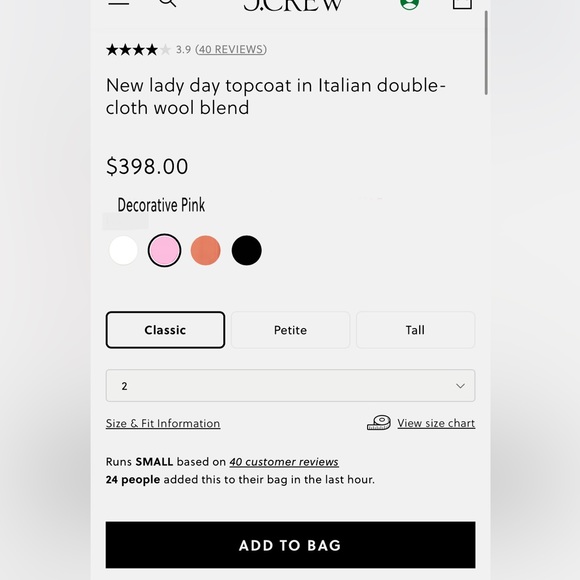
Task: Open the search magnifier icon
Action: click(x=168, y=3)
